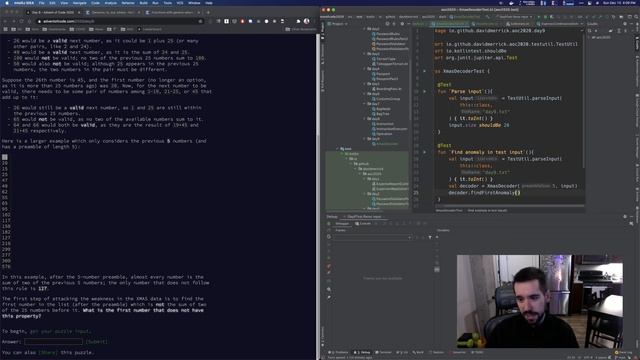Screen dimensions: 640x360
Task: Open Other Bookmarks folder
Action: point(300,29)
